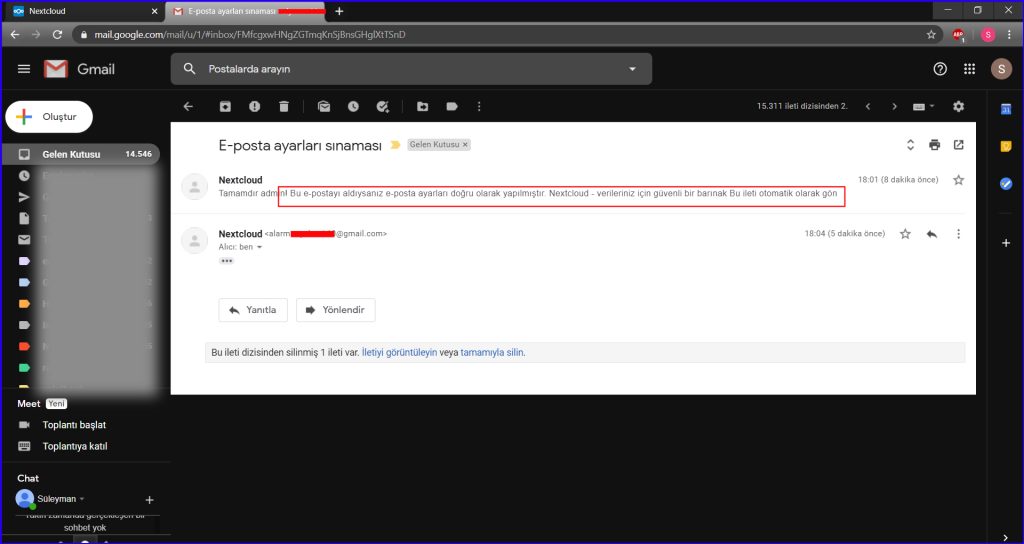The height and width of the screenshot is (544, 1024).
Task: Star the 18:01 Nextcloud message
Action: [959, 180]
